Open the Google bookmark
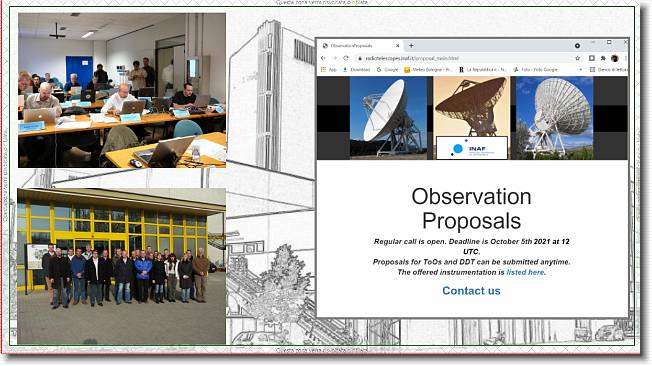The width and height of the screenshot is (652, 366). pyautogui.click(x=388, y=69)
